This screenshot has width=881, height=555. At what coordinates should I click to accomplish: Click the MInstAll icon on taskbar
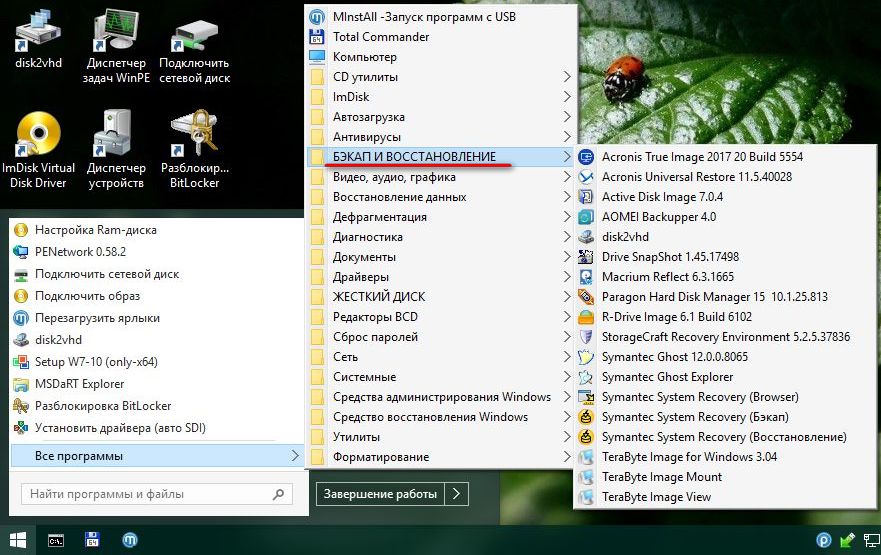coord(130,540)
